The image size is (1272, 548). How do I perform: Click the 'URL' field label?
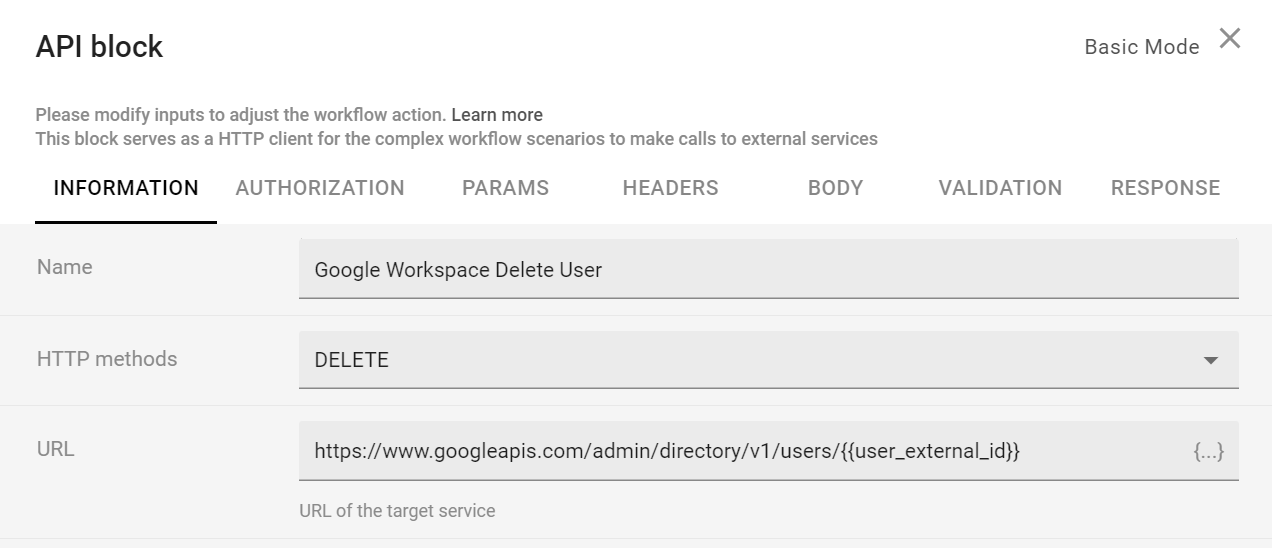tap(56, 449)
